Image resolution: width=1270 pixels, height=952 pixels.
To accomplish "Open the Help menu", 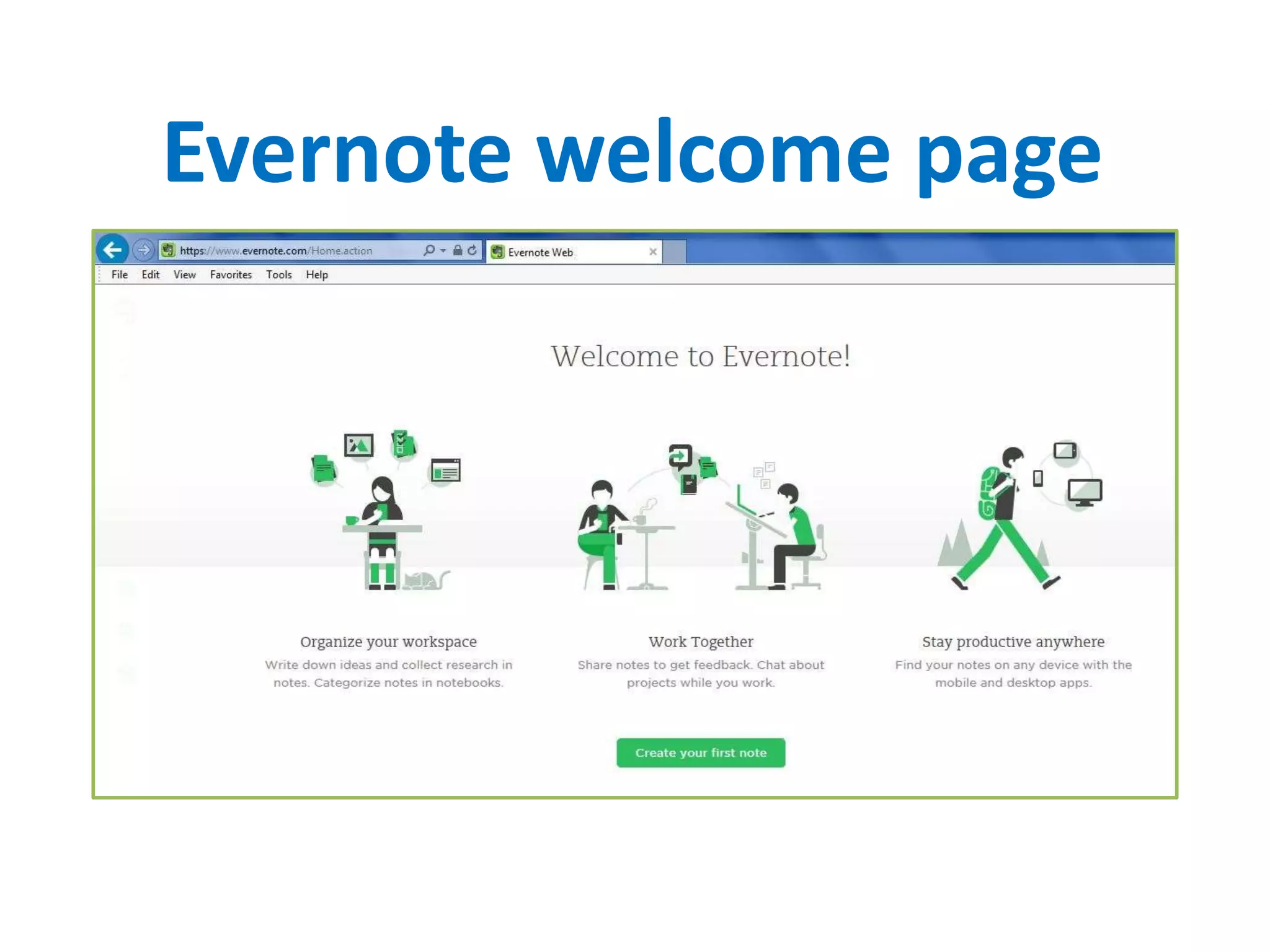I will [x=317, y=275].
